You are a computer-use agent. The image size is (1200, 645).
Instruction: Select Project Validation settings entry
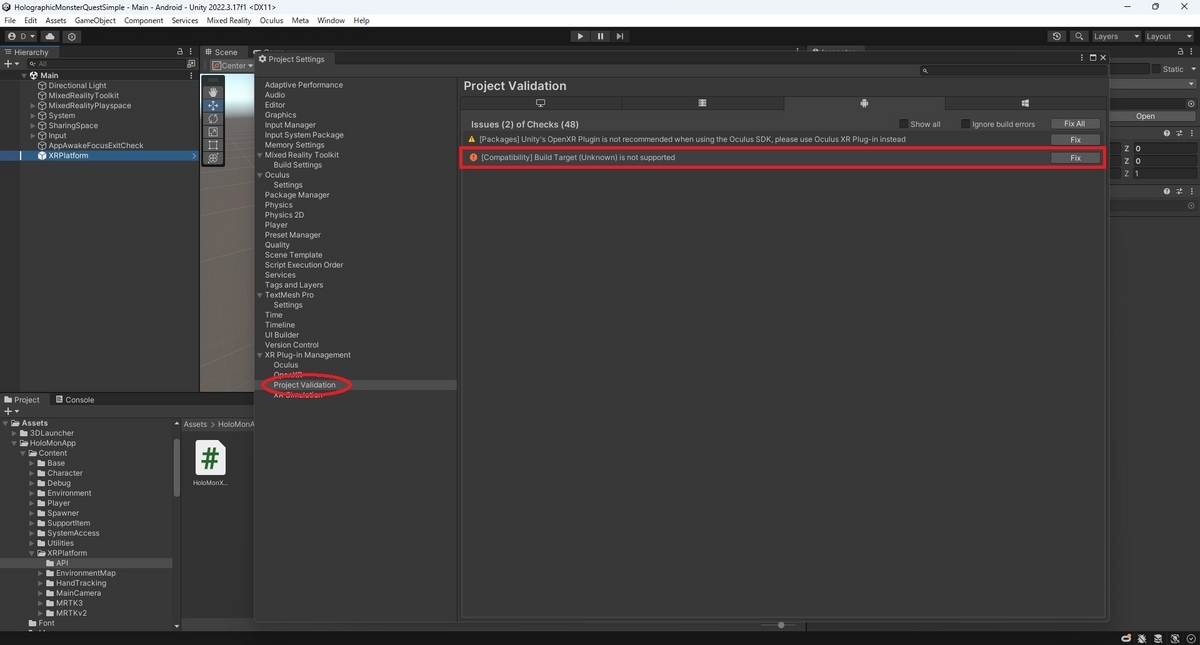tap(305, 385)
